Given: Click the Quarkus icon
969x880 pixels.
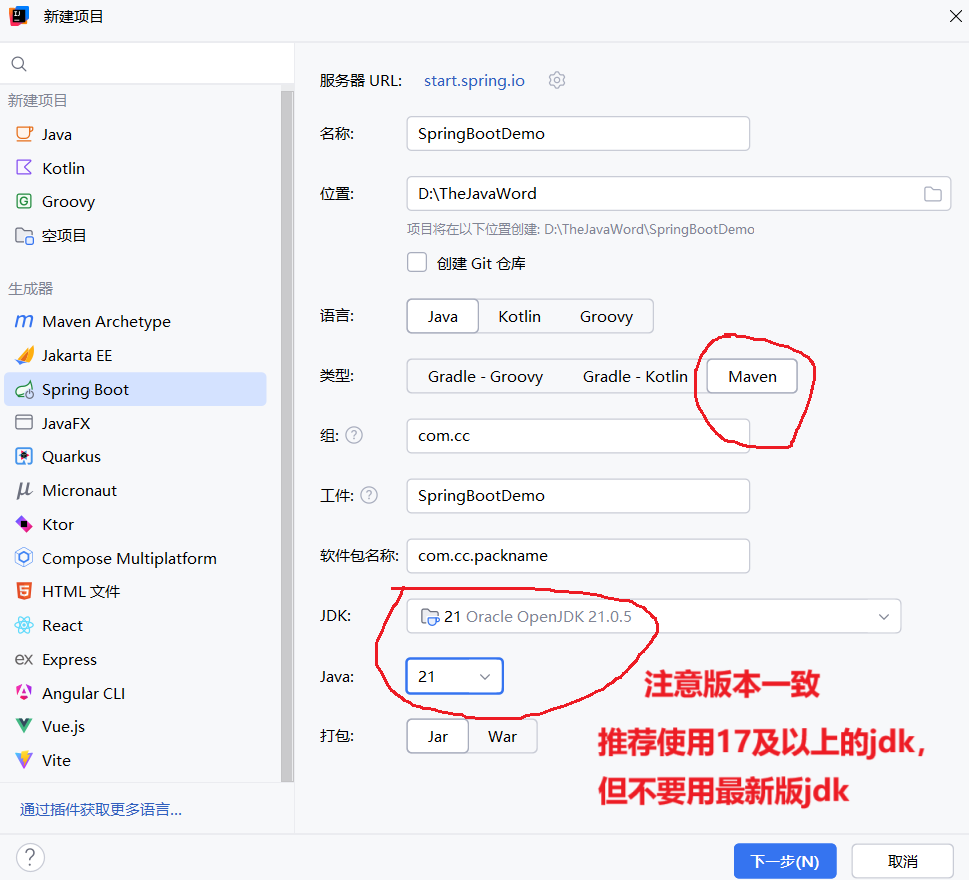Looking at the screenshot, I should coord(24,456).
